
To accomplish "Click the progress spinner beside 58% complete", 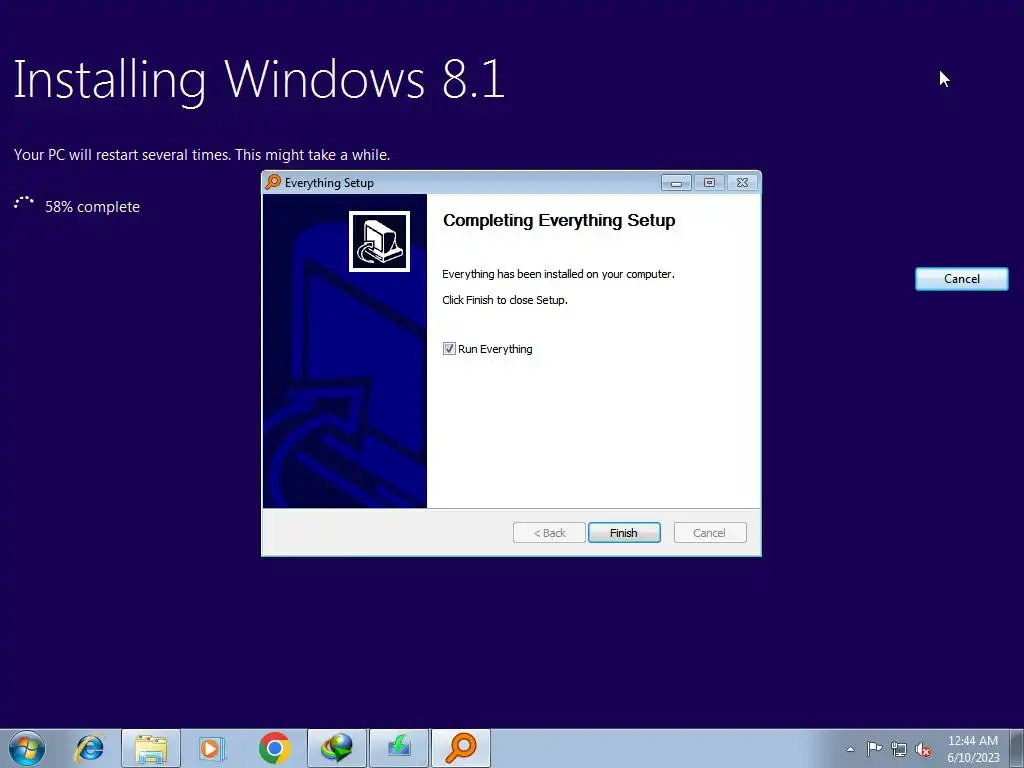I will pos(24,204).
